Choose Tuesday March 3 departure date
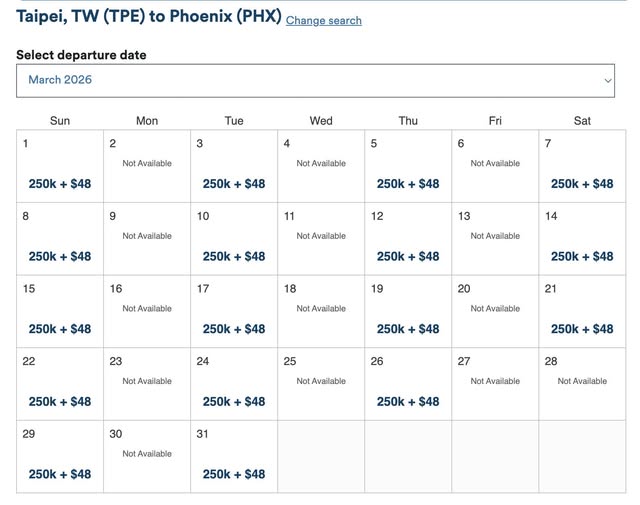The image size is (640, 505). (x=234, y=184)
